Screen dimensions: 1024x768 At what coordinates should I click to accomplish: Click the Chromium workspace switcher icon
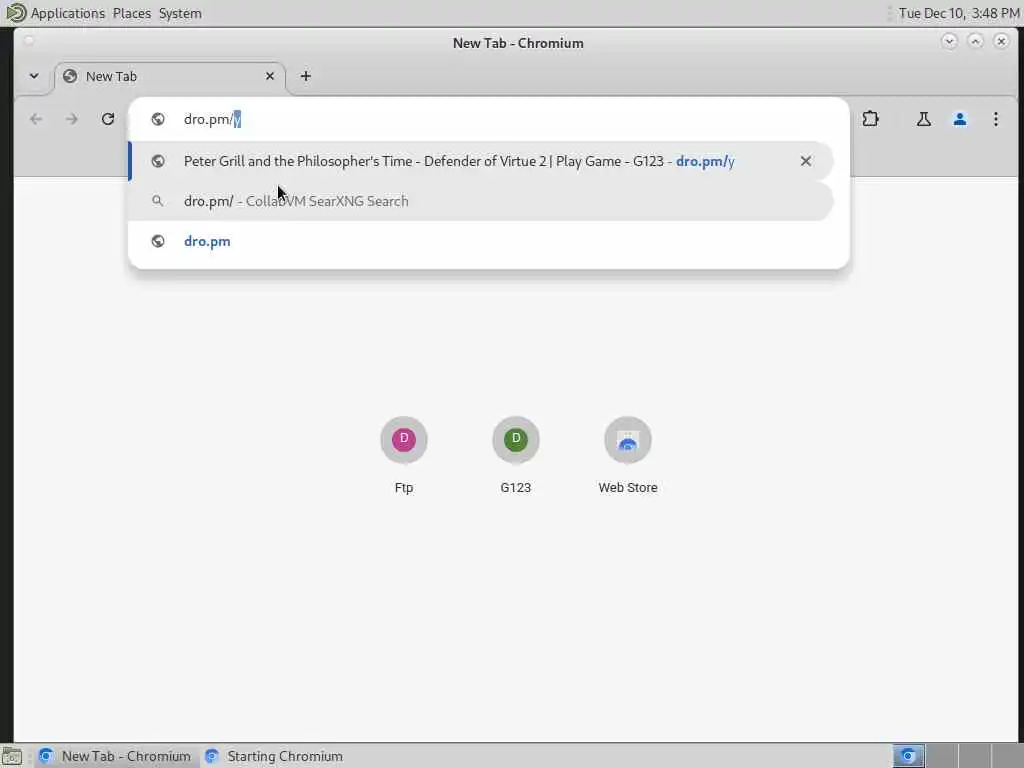coord(908,756)
